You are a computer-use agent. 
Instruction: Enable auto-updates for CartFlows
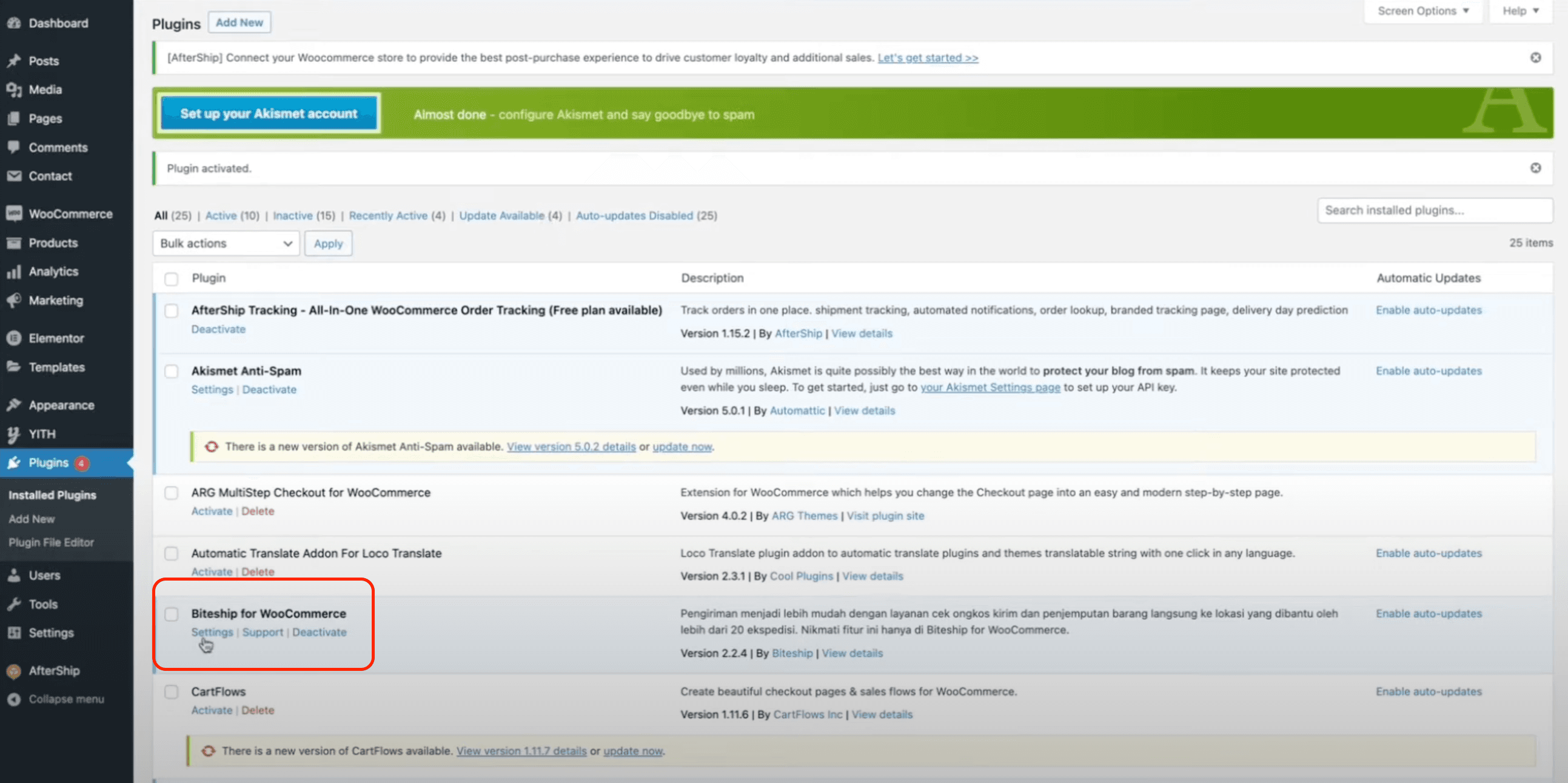pos(1429,691)
